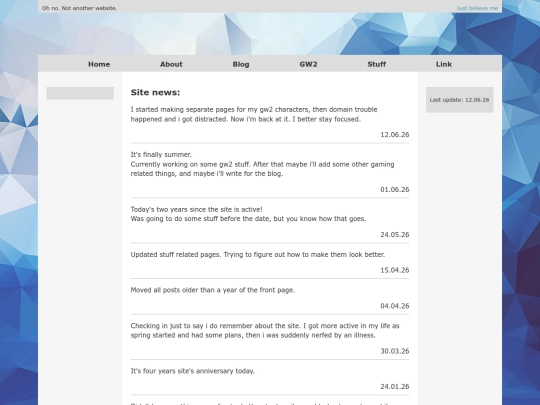Click the 'Site news:' heading
This screenshot has height=405, width=540.
click(x=155, y=92)
